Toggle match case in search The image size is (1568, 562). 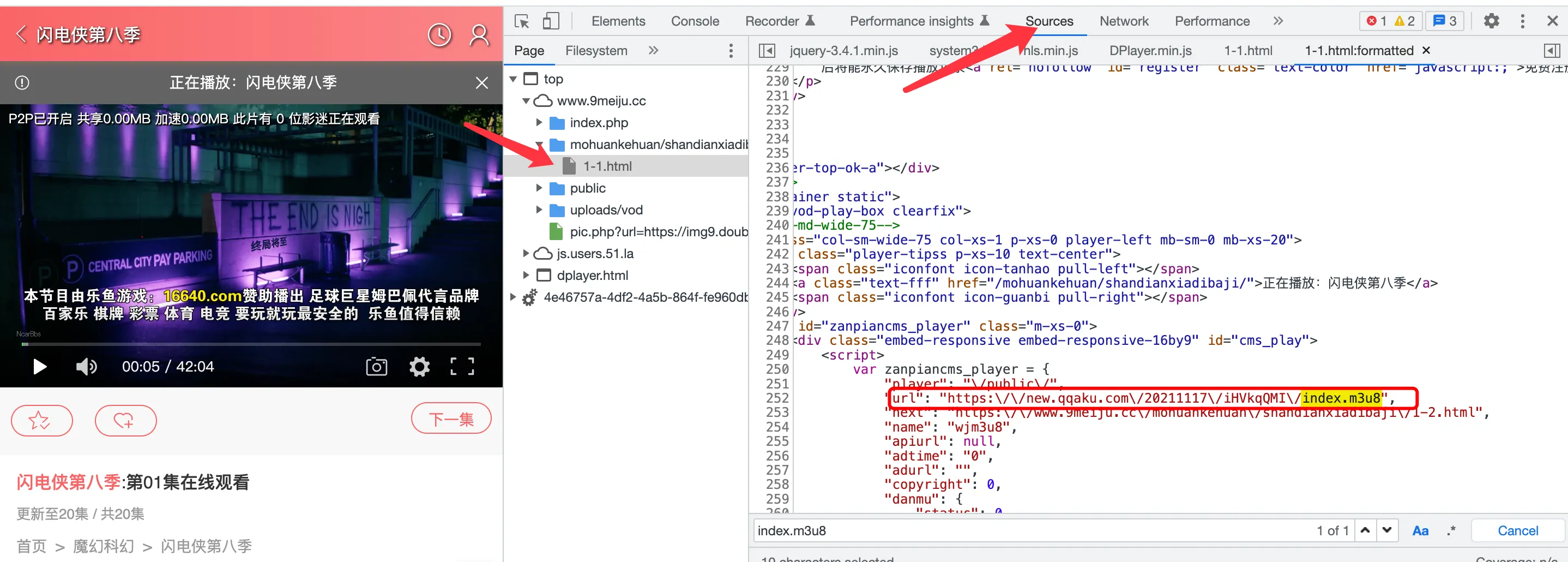[1420, 530]
